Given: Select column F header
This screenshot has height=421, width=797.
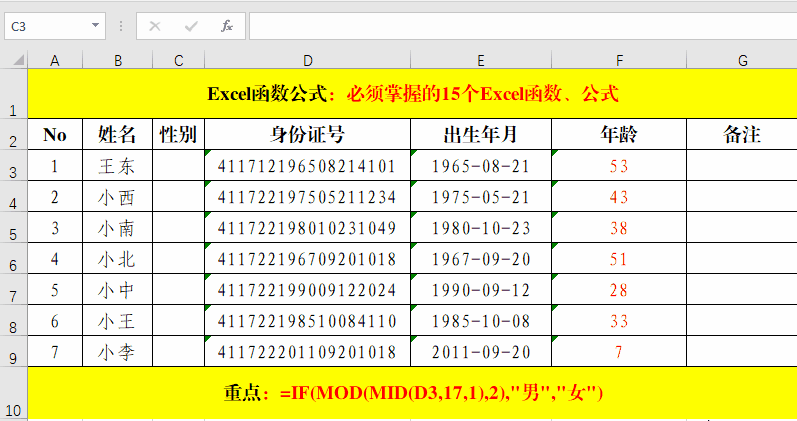Looking at the screenshot, I should pos(619,61).
